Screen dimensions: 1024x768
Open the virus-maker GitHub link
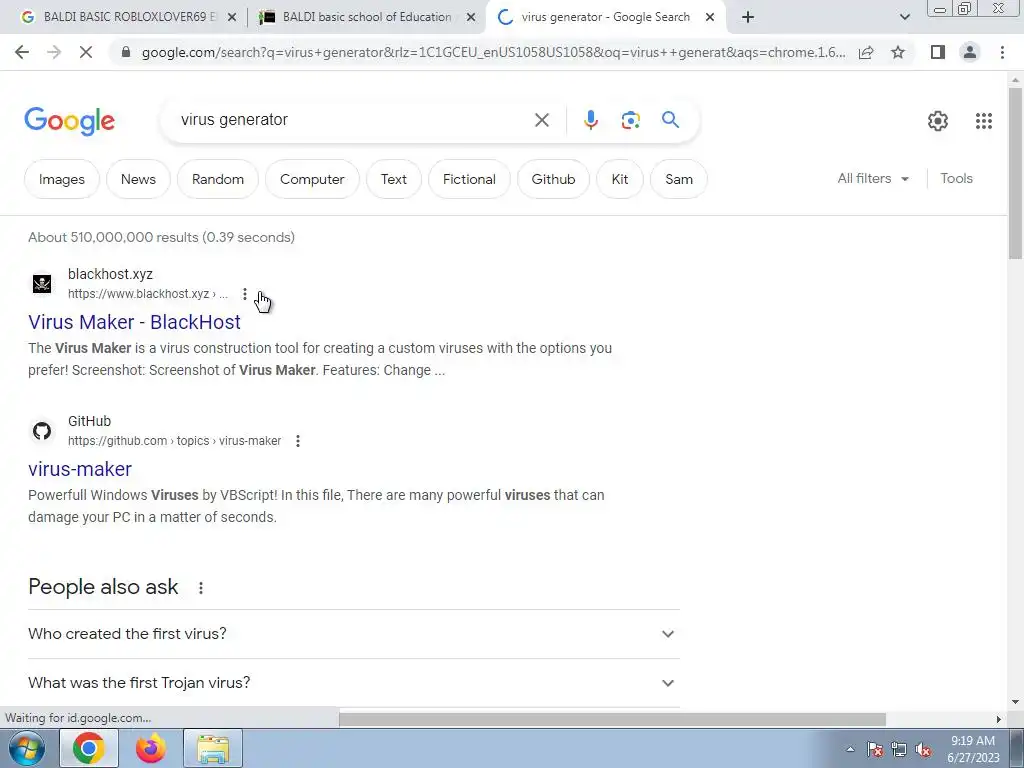(x=80, y=469)
